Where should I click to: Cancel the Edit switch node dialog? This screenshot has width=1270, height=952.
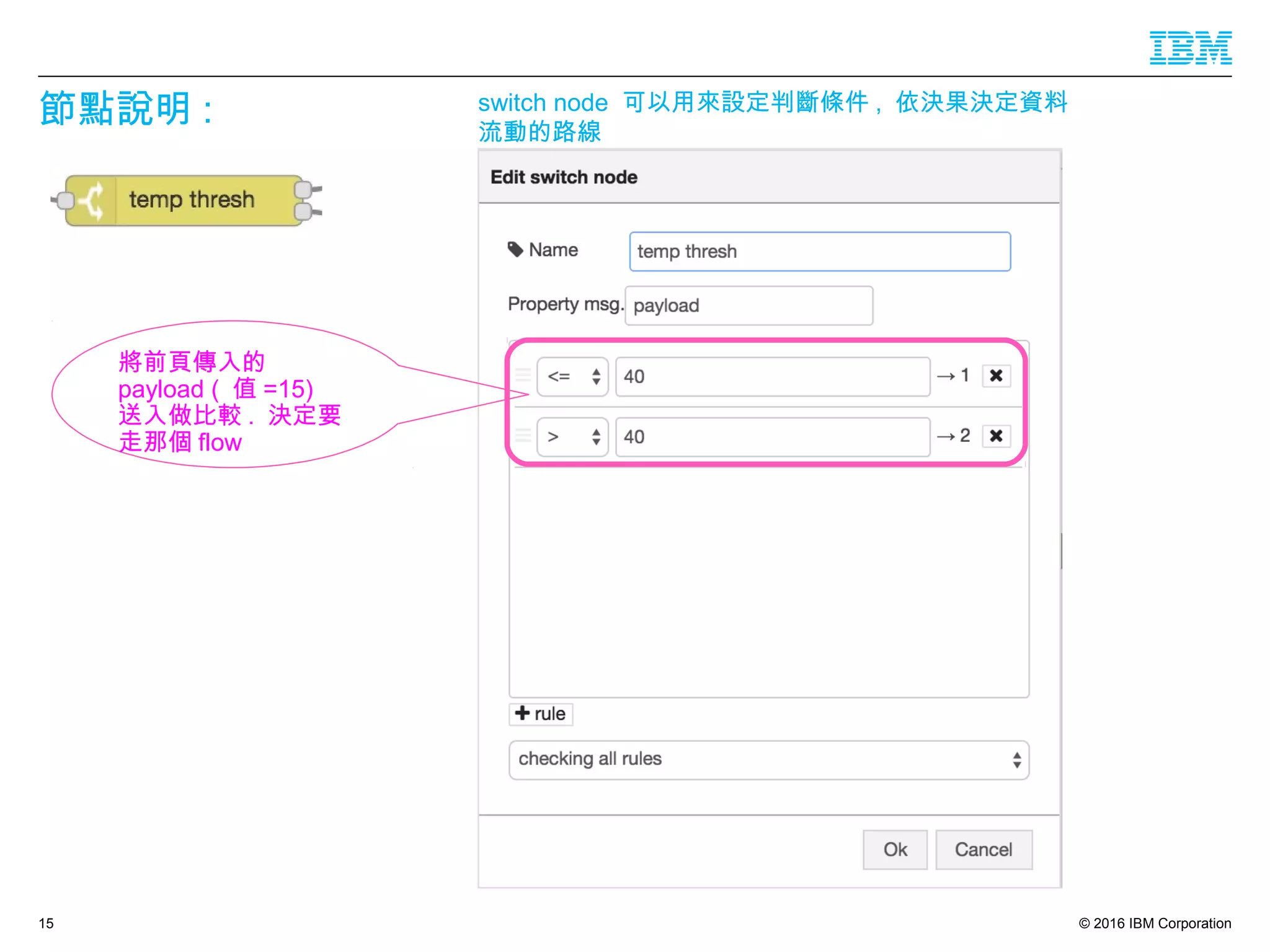(984, 849)
